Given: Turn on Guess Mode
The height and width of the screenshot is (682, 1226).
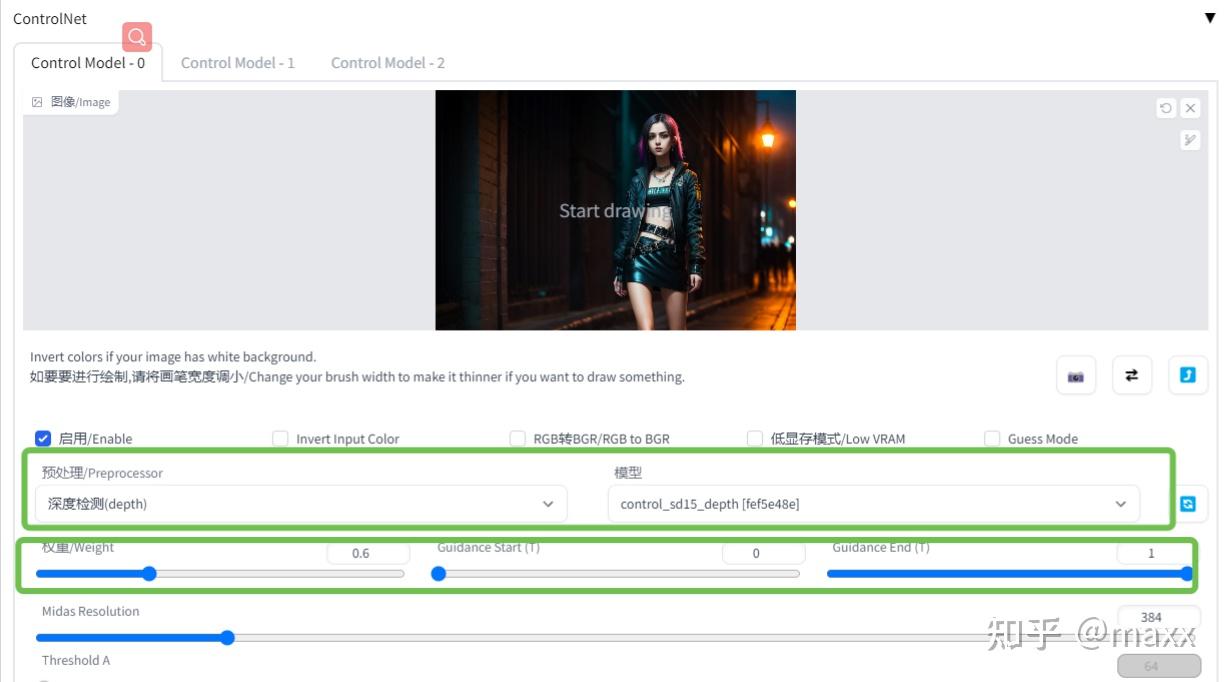Looking at the screenshot, I should [x=992, y=438].
